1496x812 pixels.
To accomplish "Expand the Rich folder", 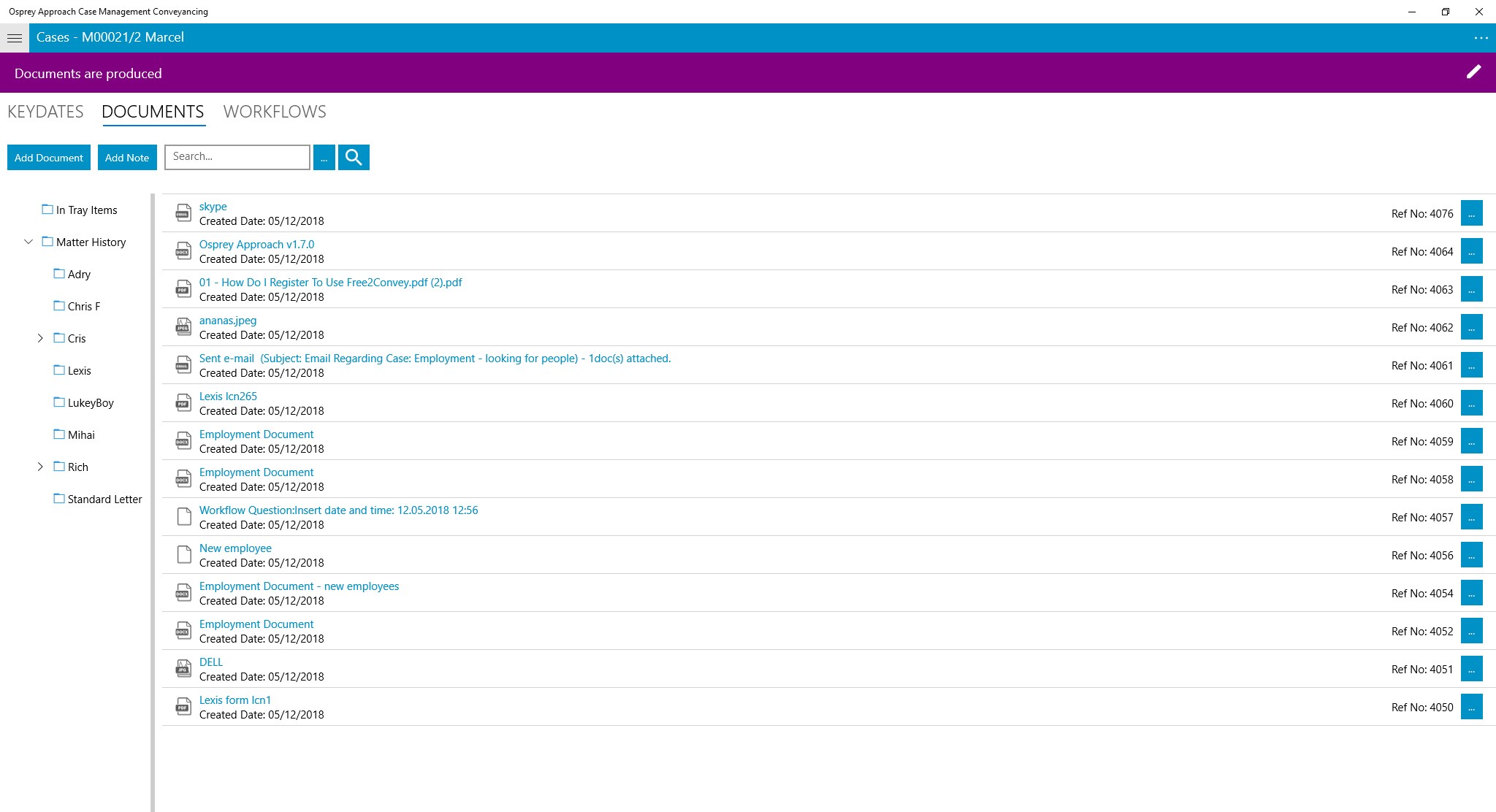I will click(40, 467).
